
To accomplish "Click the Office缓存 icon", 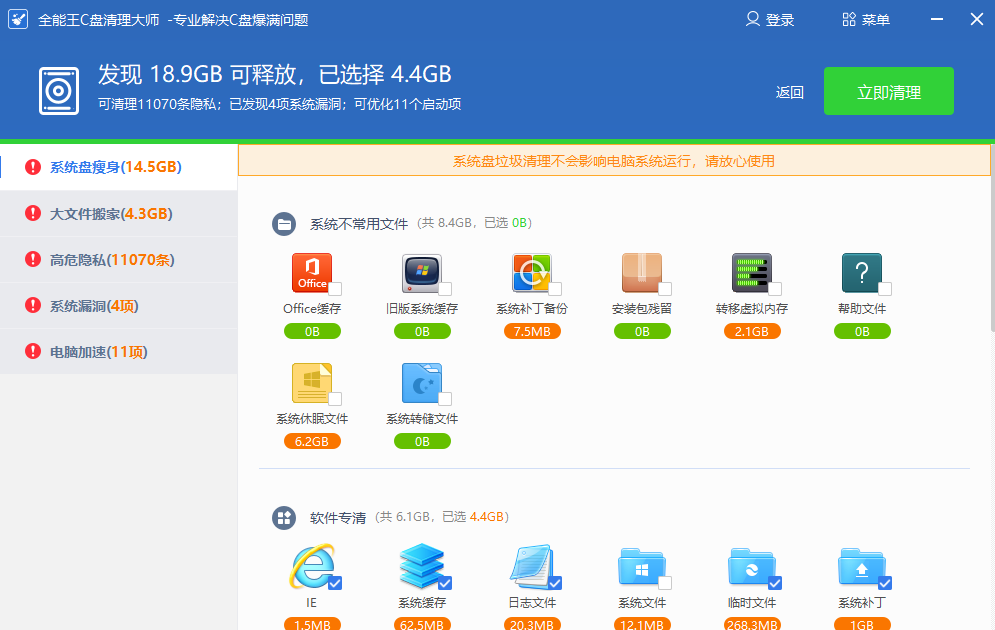I will click(311, 273).
